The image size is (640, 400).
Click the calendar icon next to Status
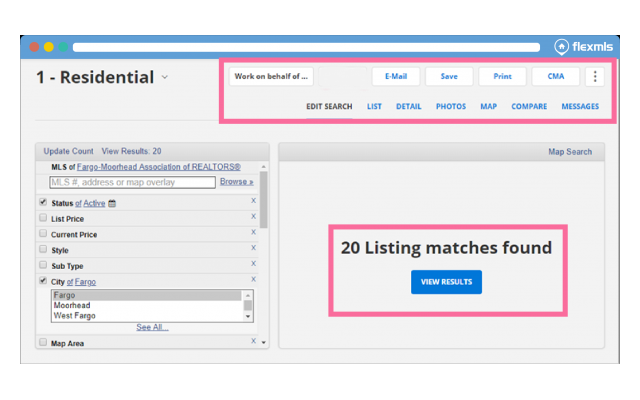[112, 203]
